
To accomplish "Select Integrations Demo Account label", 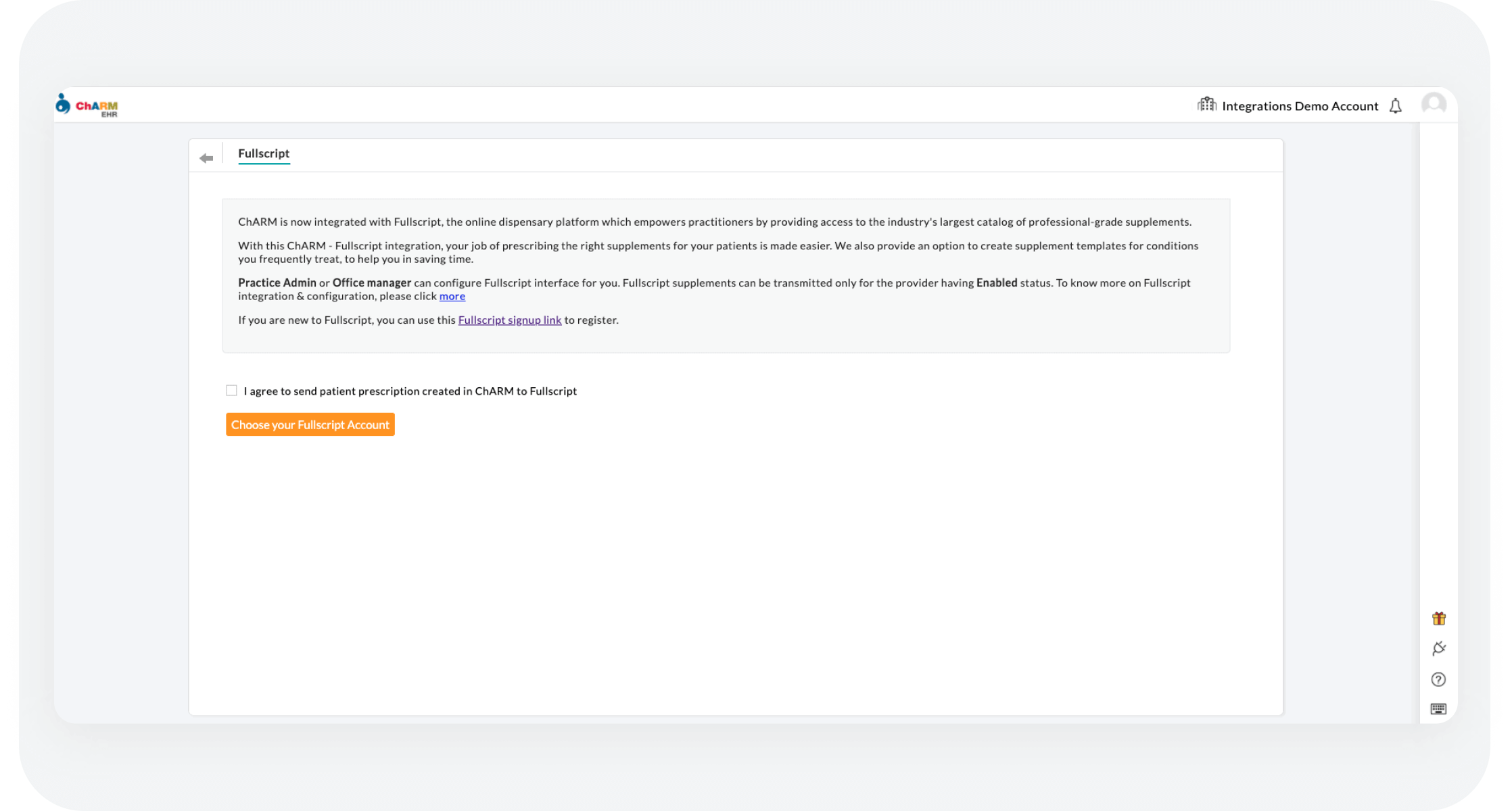I will pyautogui.click(x=1300, y=106).
